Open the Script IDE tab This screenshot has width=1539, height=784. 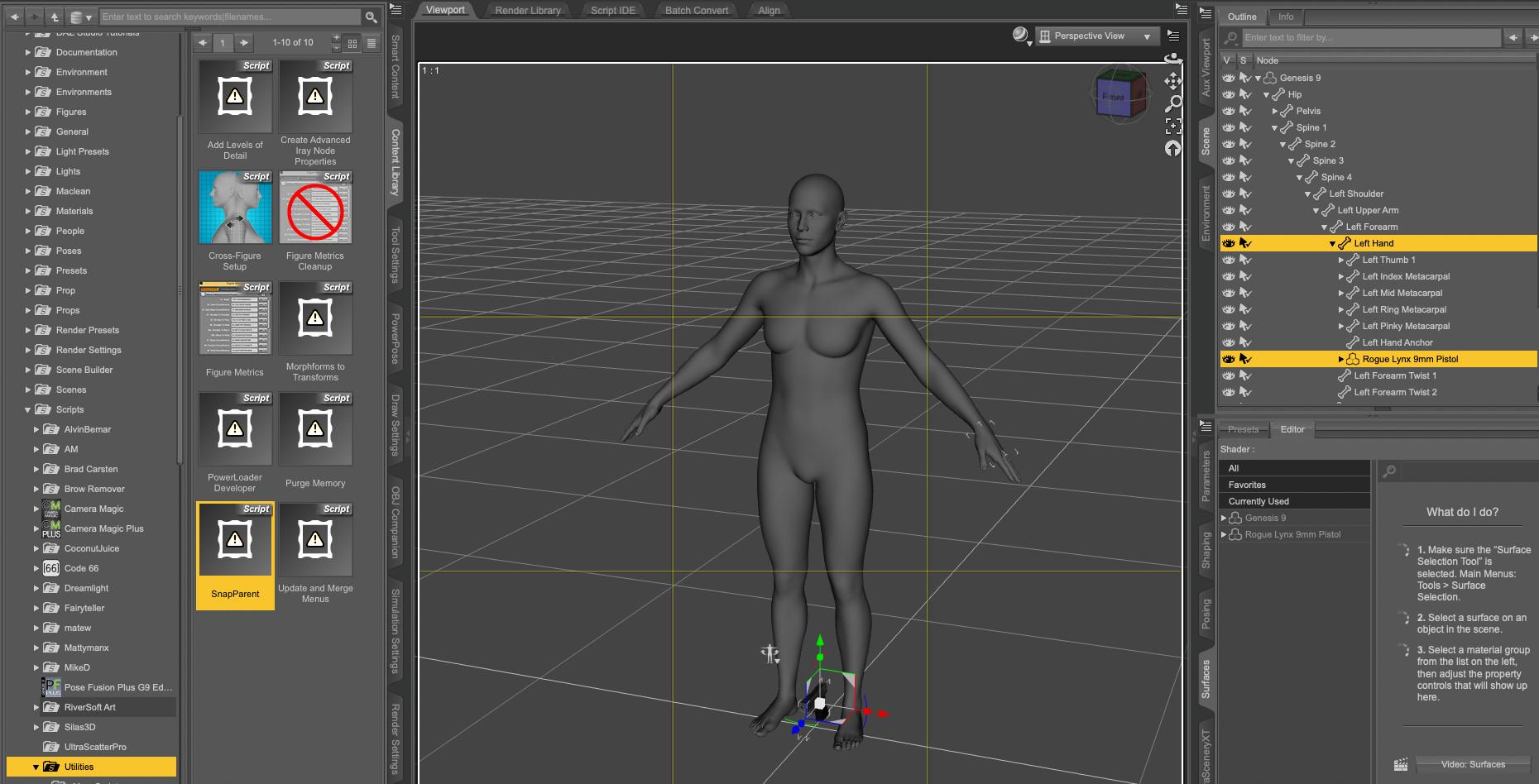(x=613, y=11)
